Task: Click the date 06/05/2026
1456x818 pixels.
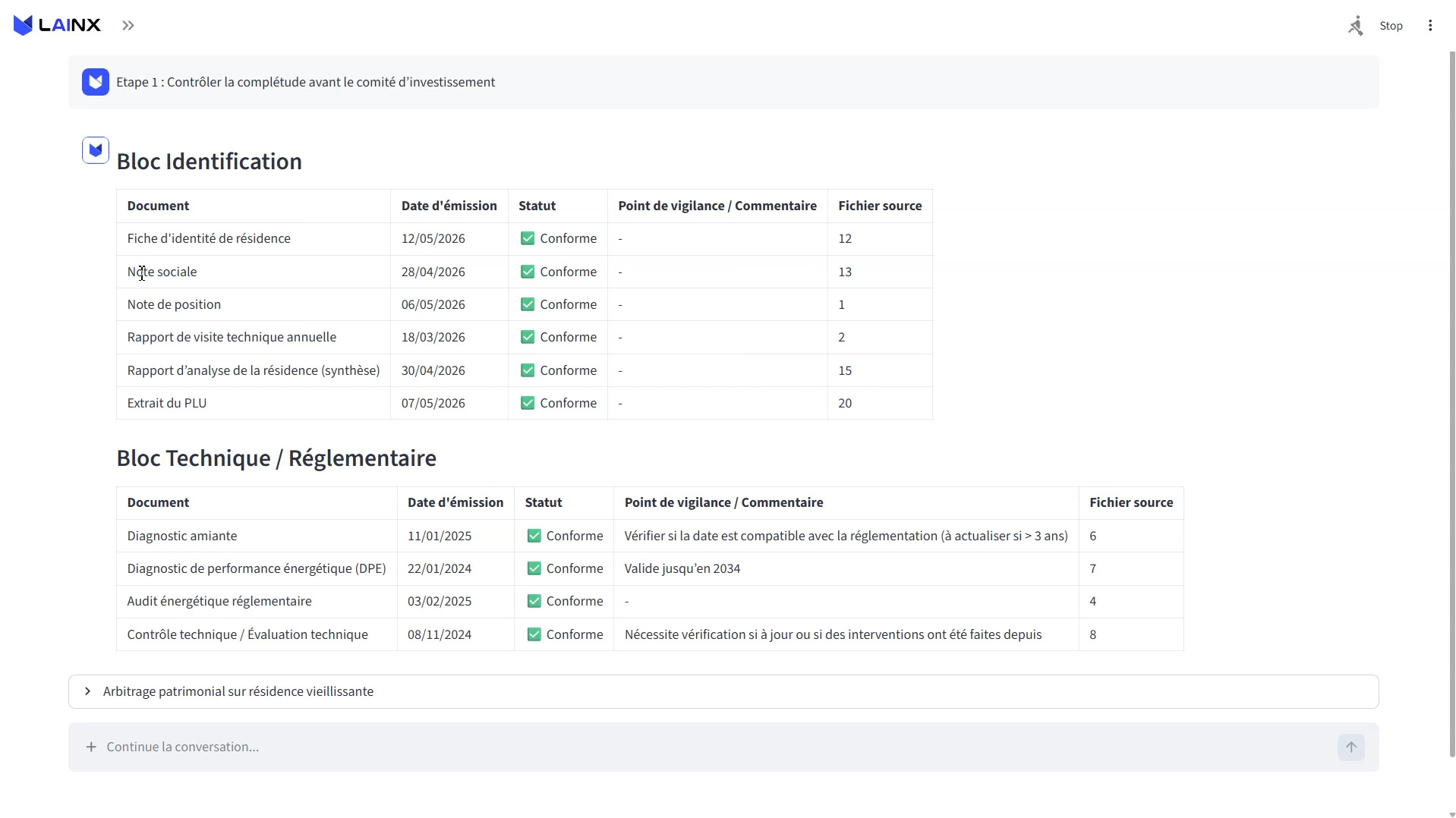Action: coord(433,304)
